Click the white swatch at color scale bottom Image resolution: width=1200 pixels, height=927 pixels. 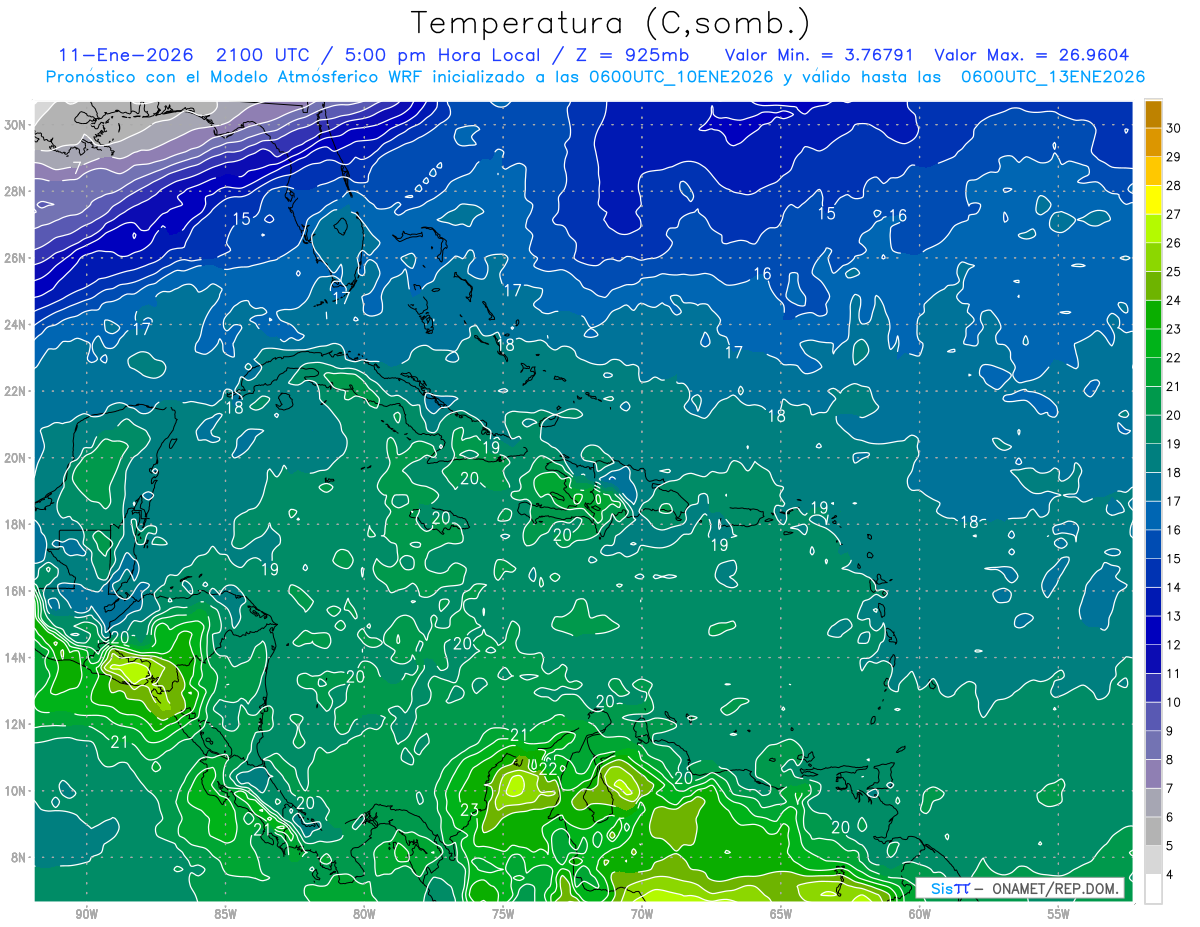(x=1154, y=889)
